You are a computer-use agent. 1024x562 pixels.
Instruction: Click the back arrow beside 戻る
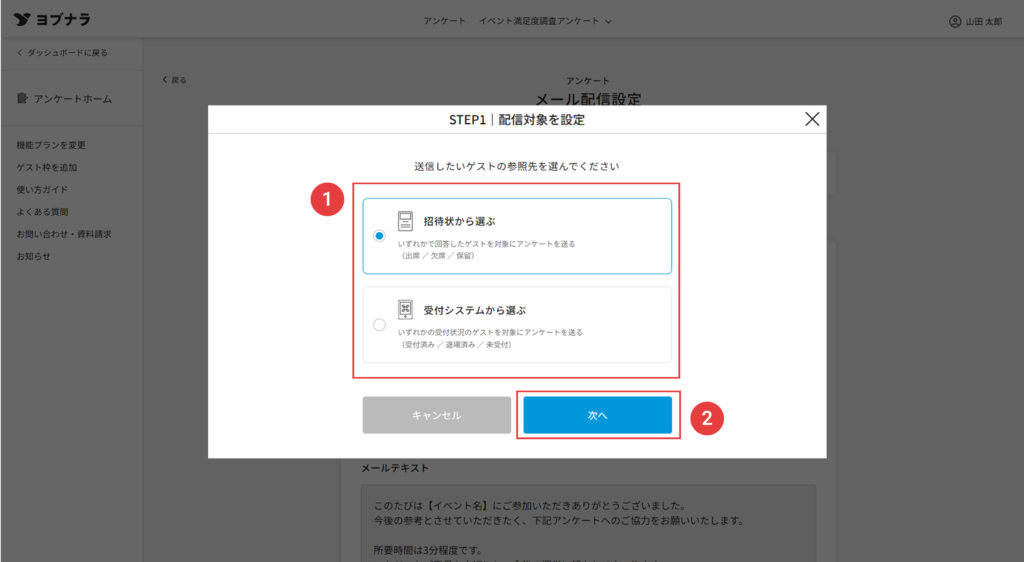click(x=165, y=80)
